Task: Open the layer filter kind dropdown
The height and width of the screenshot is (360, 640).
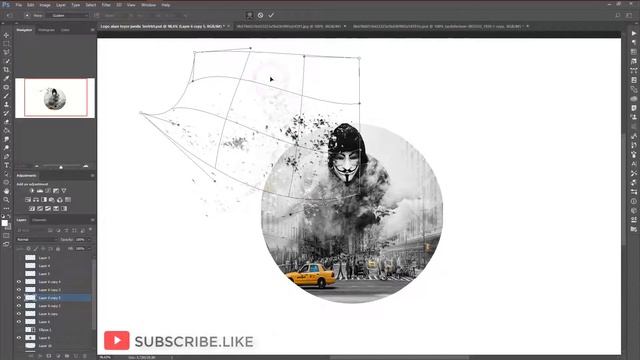Action: pos(31,231)
